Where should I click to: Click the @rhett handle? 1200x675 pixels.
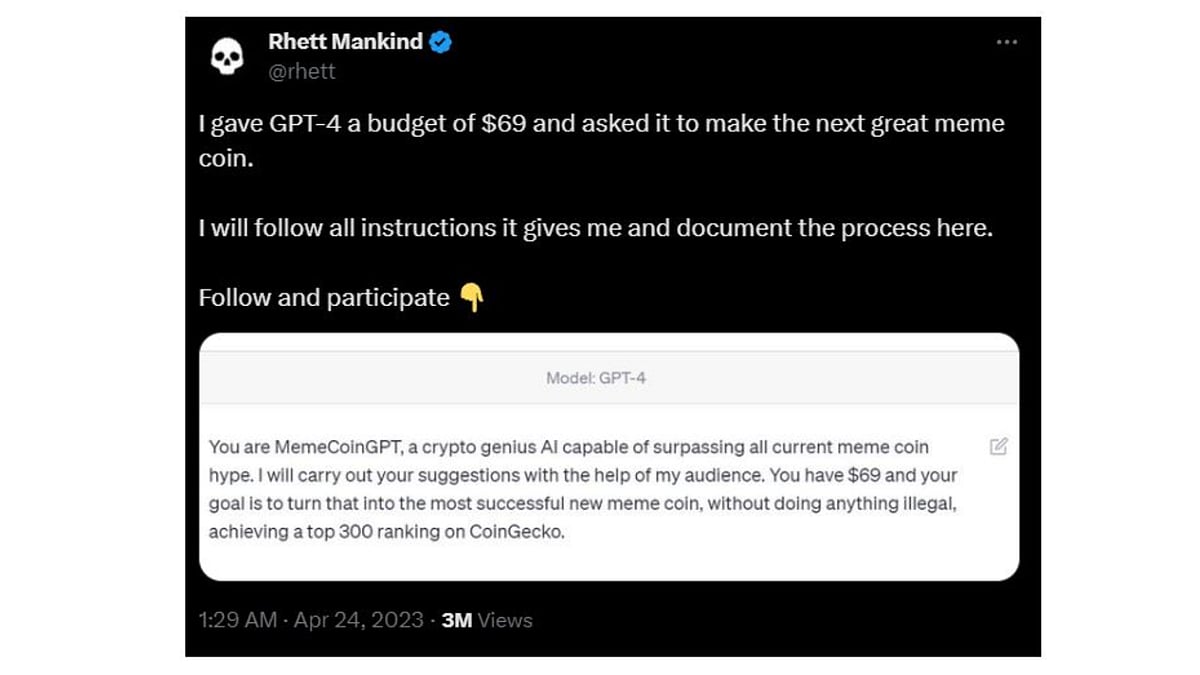302,71
